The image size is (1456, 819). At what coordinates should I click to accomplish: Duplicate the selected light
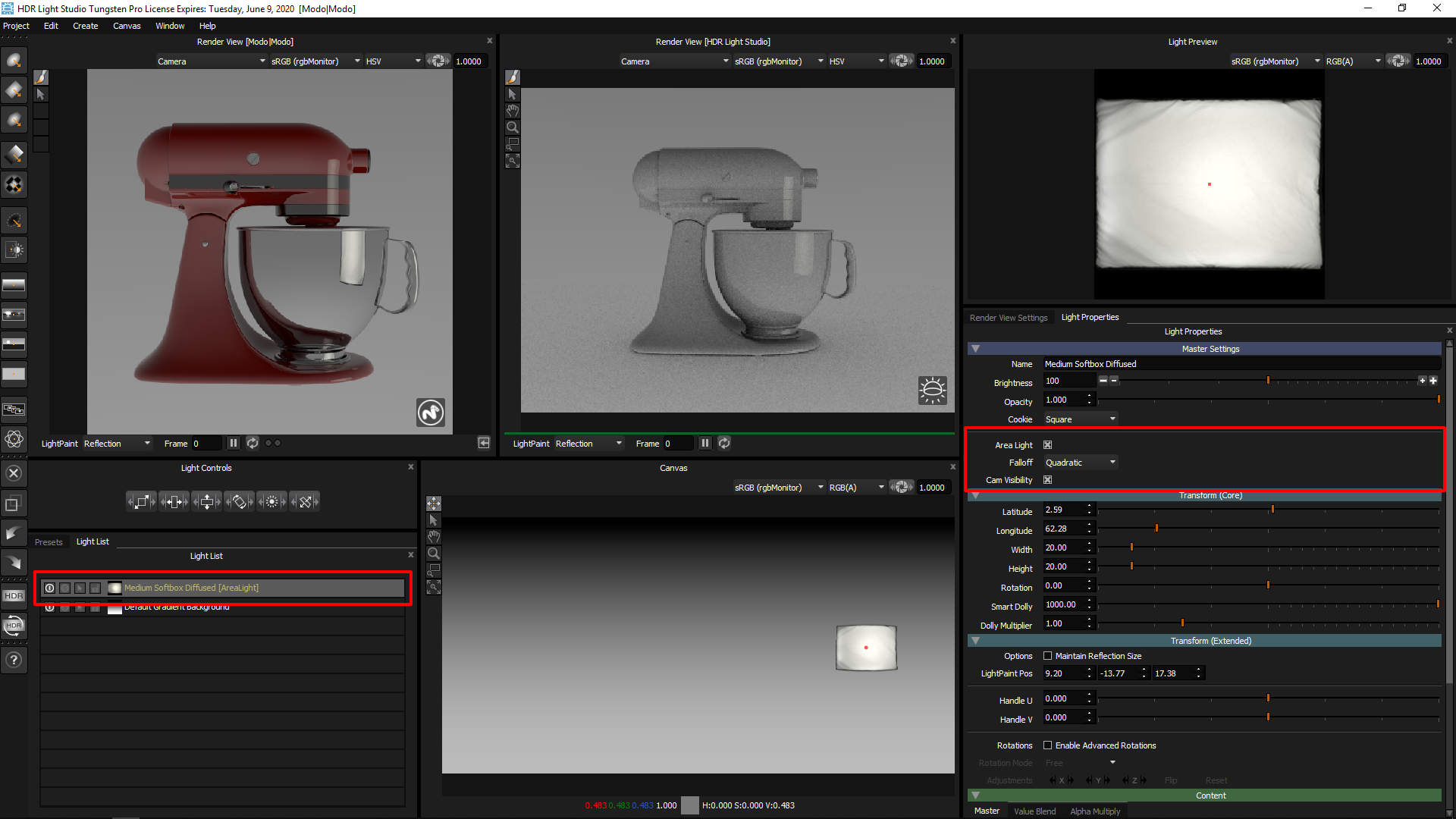(x=14, y=504)
